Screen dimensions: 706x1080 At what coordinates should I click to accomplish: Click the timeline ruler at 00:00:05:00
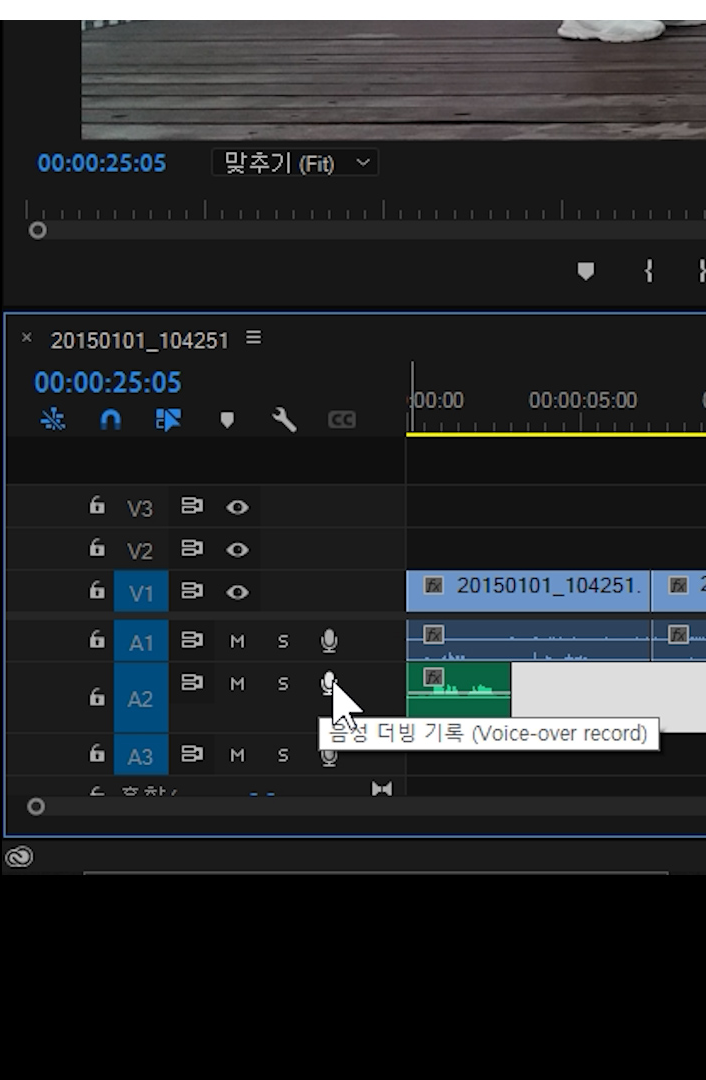[582, 400]
